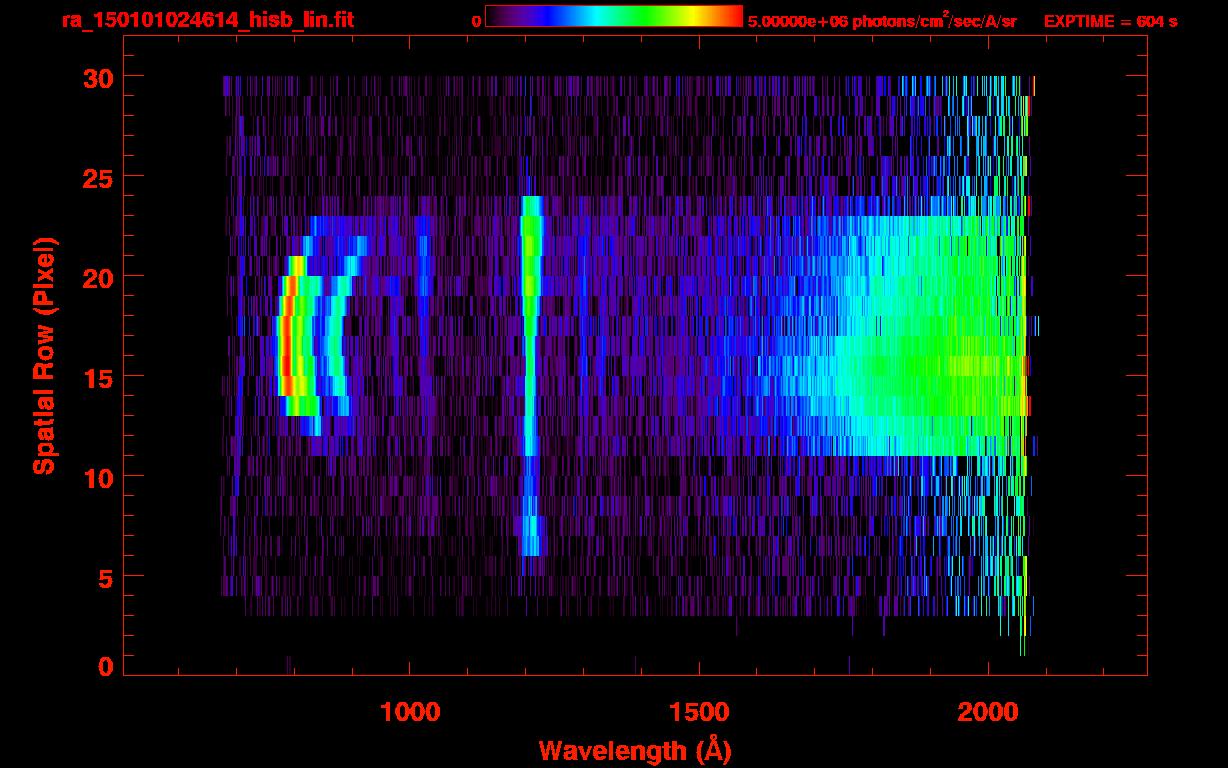Click the 1000 wavelength tick label

409,712
